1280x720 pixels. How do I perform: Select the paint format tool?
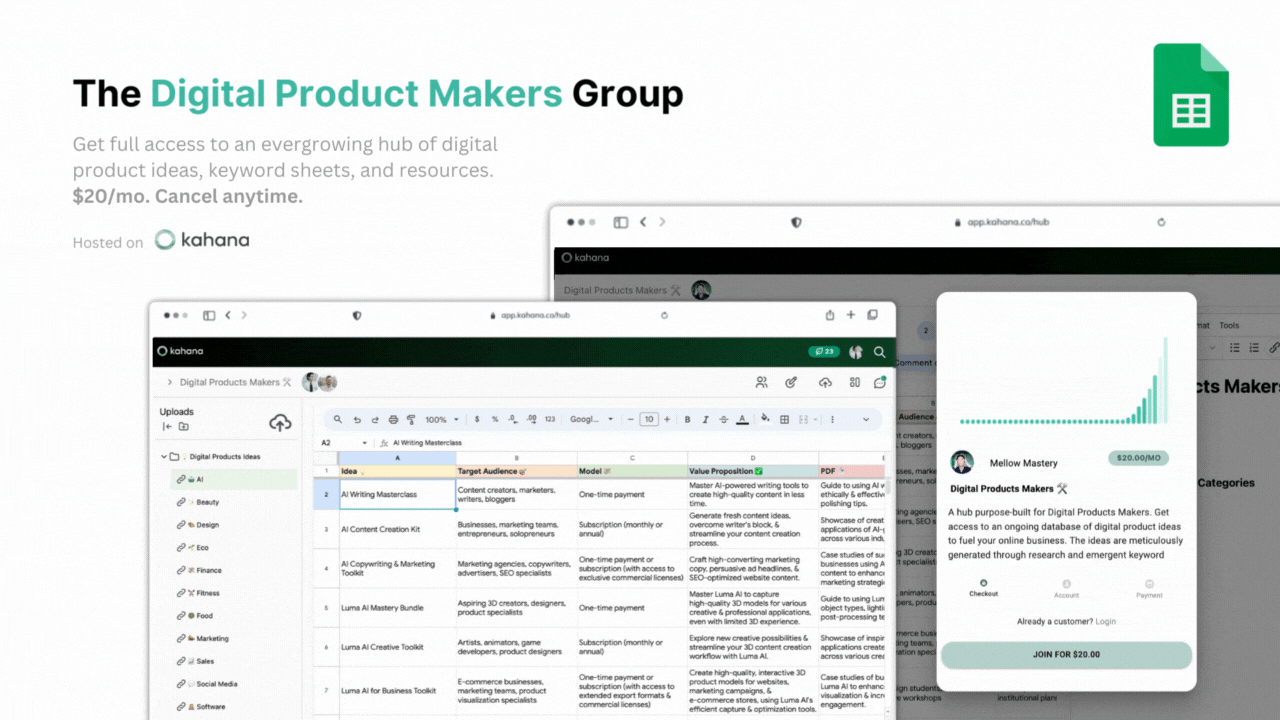[411, 420]
